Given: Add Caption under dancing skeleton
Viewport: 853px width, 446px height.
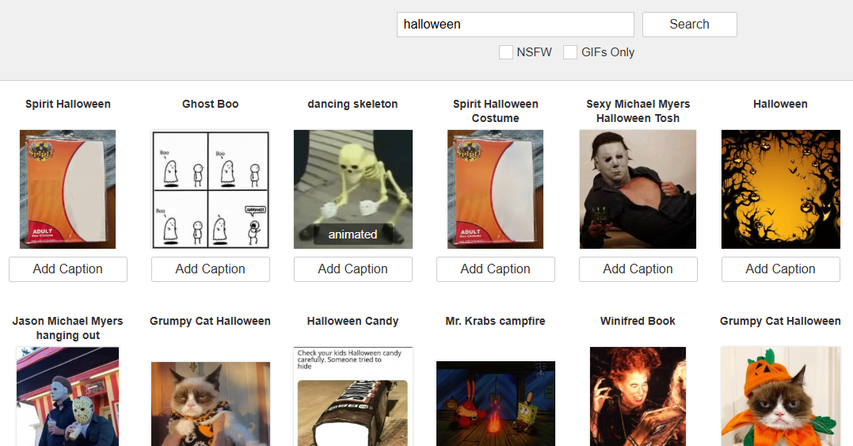Looking at the screenshot, I should pos(353,269).
